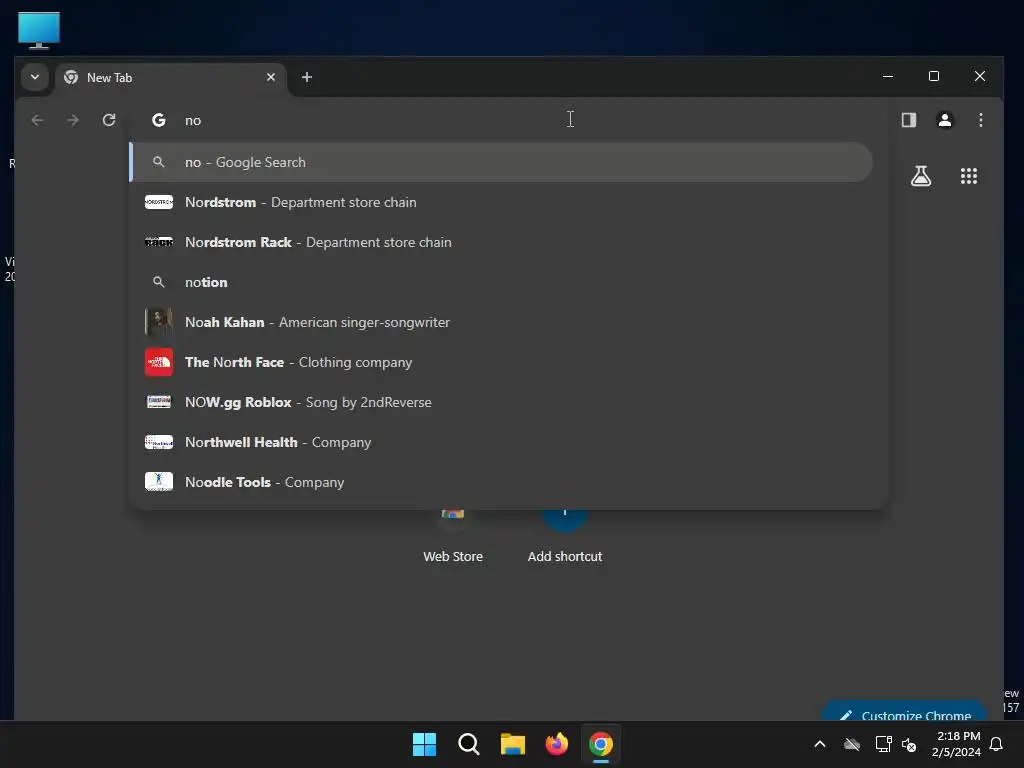Open the Search Labs flask icon
The width and height of the screenshot is (1024, 768).
point(921,176)
